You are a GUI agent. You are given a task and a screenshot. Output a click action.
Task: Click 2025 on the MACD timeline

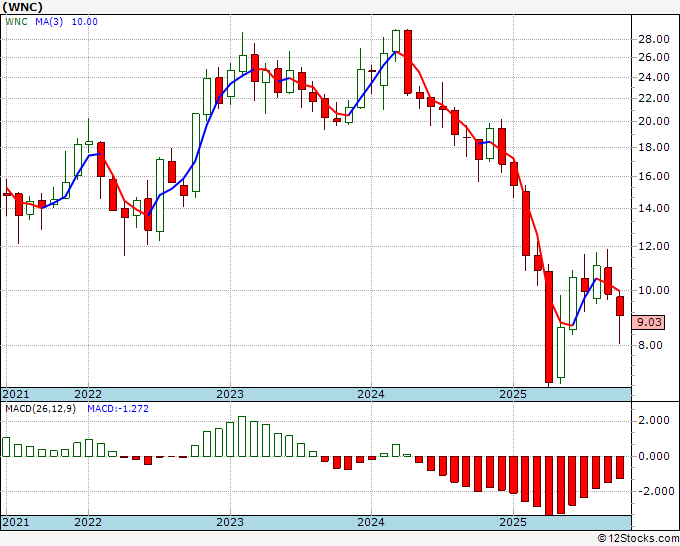pos(512,523)
